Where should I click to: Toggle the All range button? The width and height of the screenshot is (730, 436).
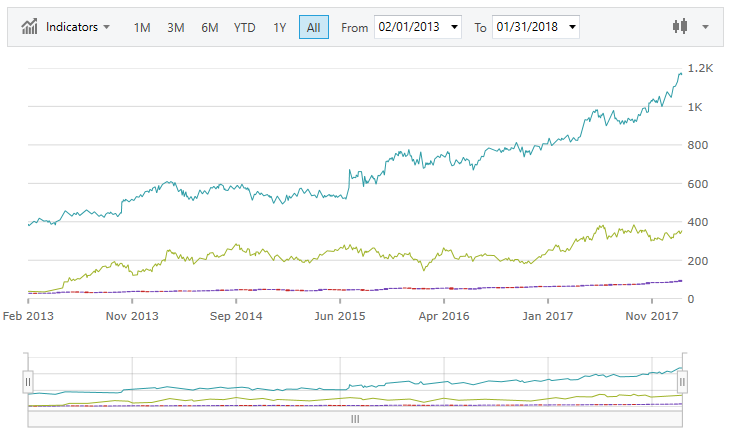pos(313,27)
